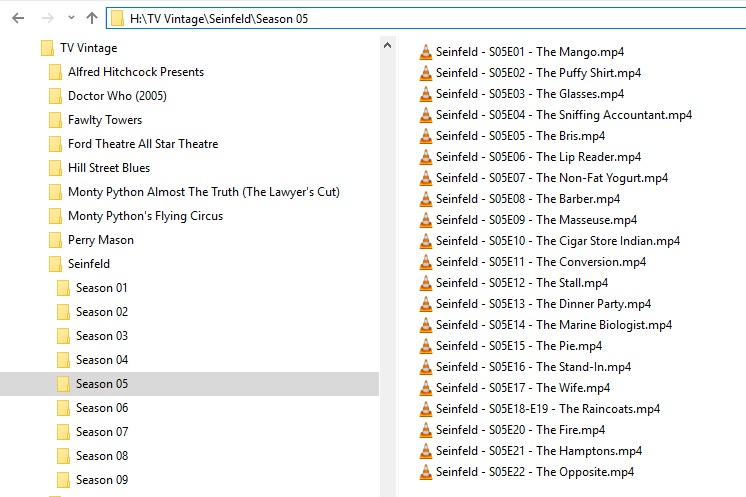Click the address bar path field
The width and height of the screenshot is (746, 497).
pos(426,19)
